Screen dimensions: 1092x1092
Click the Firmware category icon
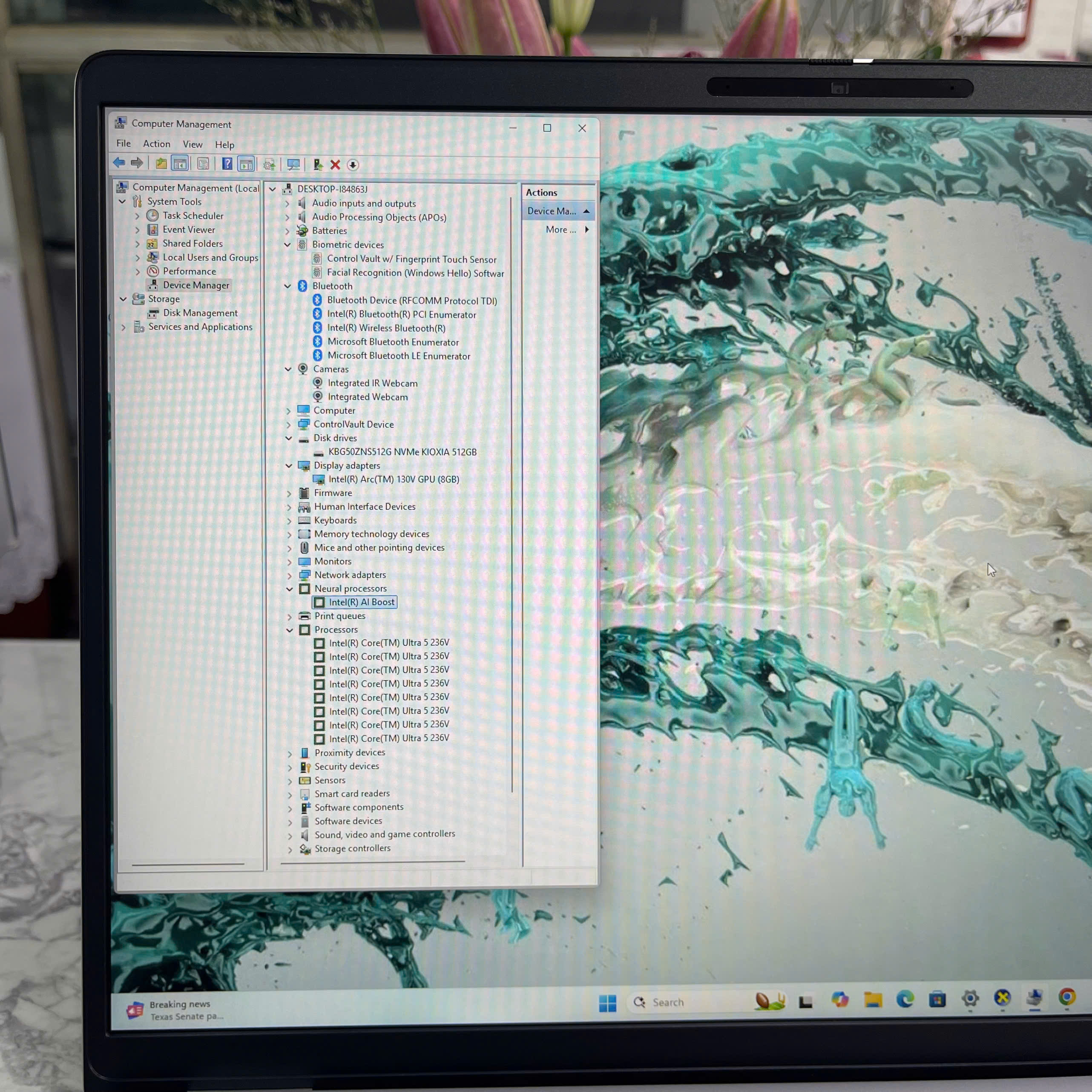(304, 494)
